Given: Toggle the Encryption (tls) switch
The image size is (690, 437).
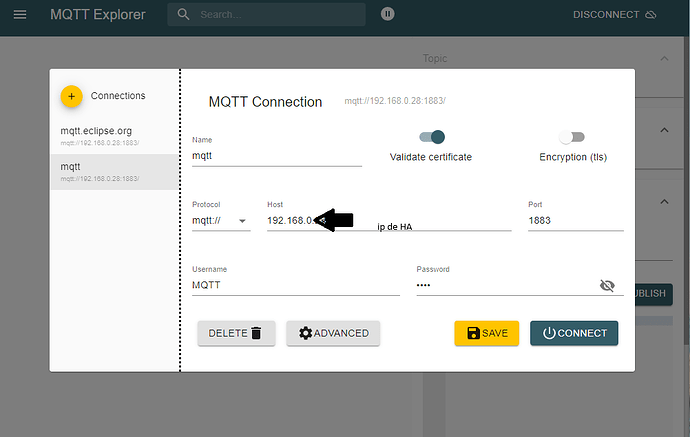Looking at the screenshot, I should [572, 137].
